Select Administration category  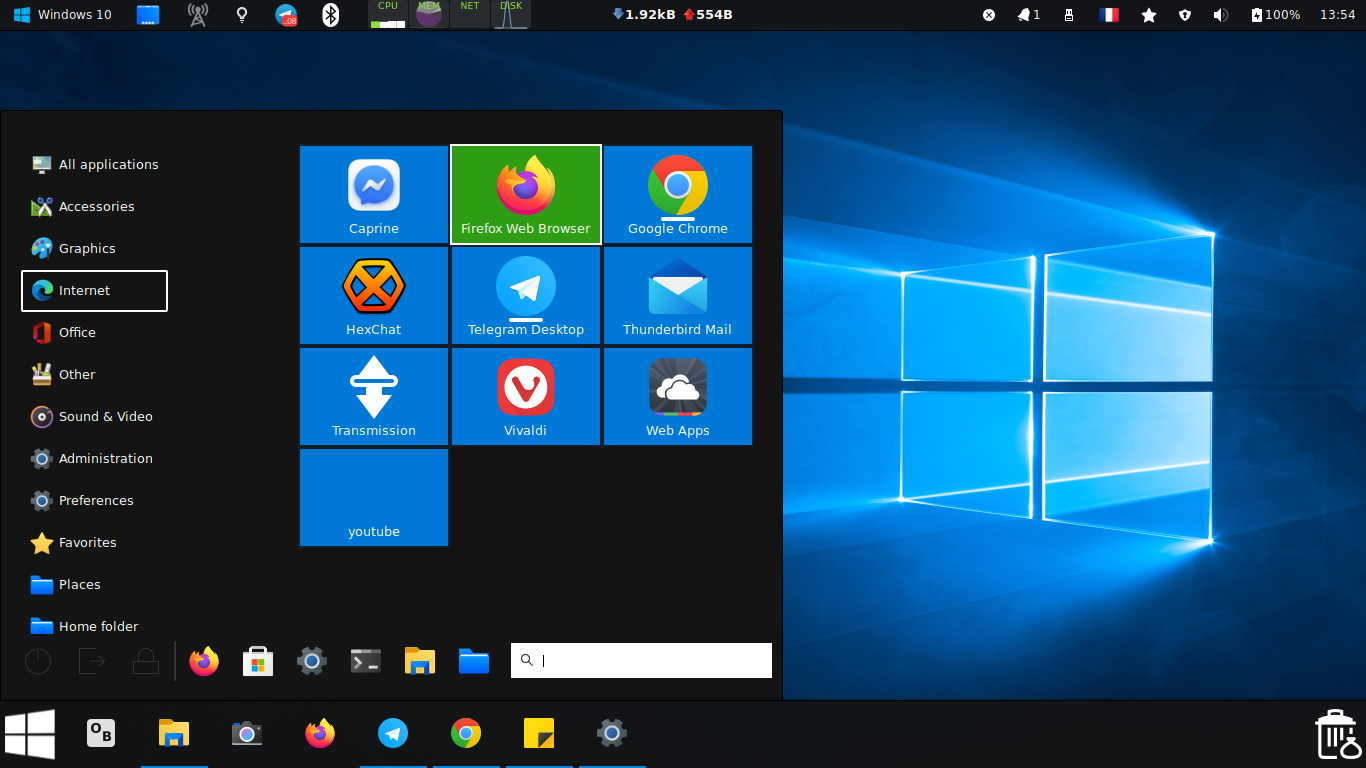coord(95,458)
